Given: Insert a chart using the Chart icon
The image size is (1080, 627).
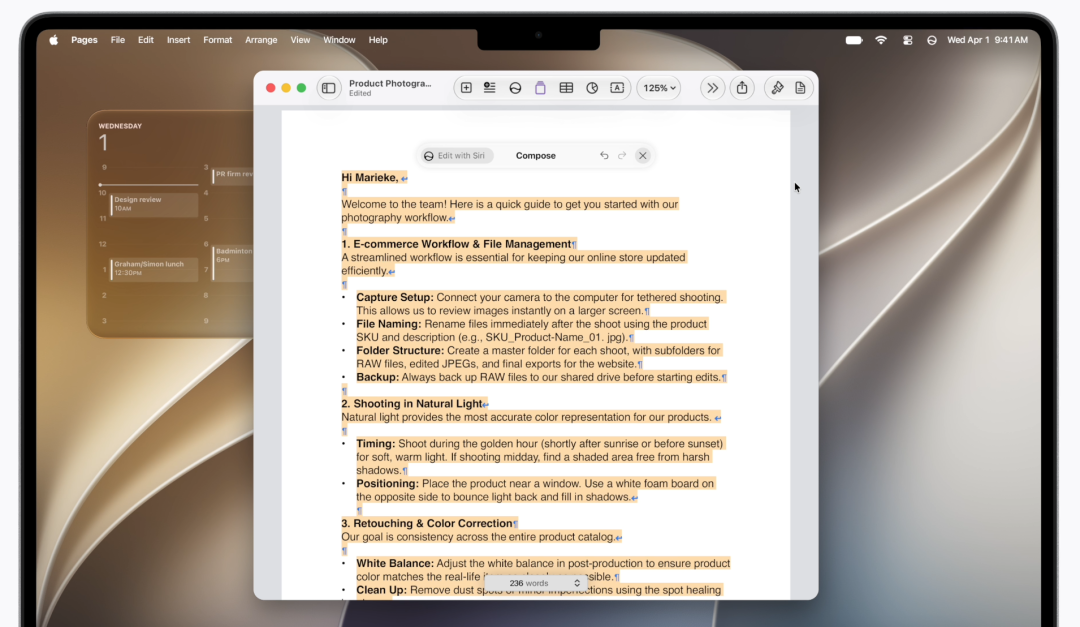Looking at the screenshot, I should 592,88.
